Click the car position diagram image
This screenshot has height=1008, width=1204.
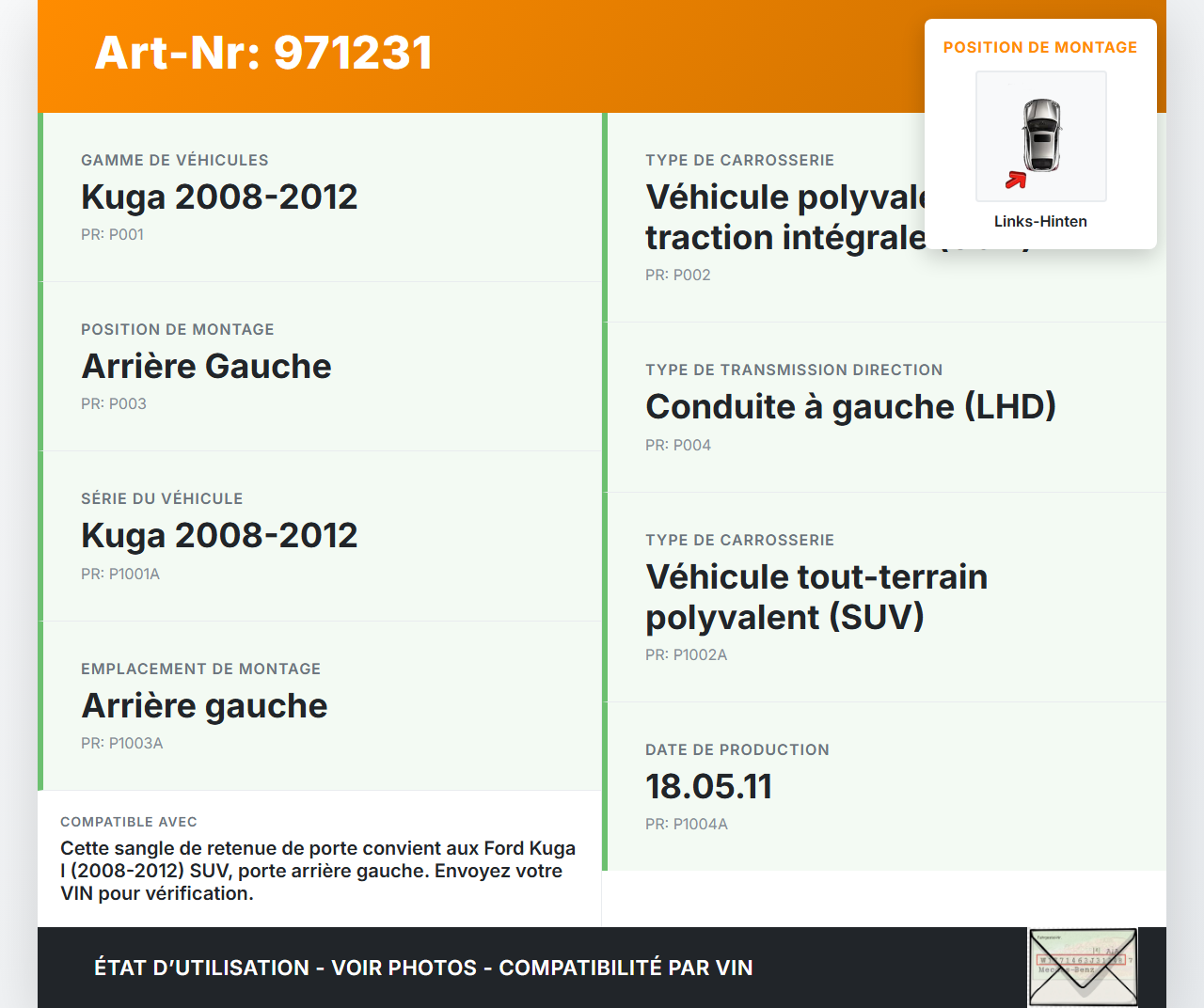point(1040,135)
